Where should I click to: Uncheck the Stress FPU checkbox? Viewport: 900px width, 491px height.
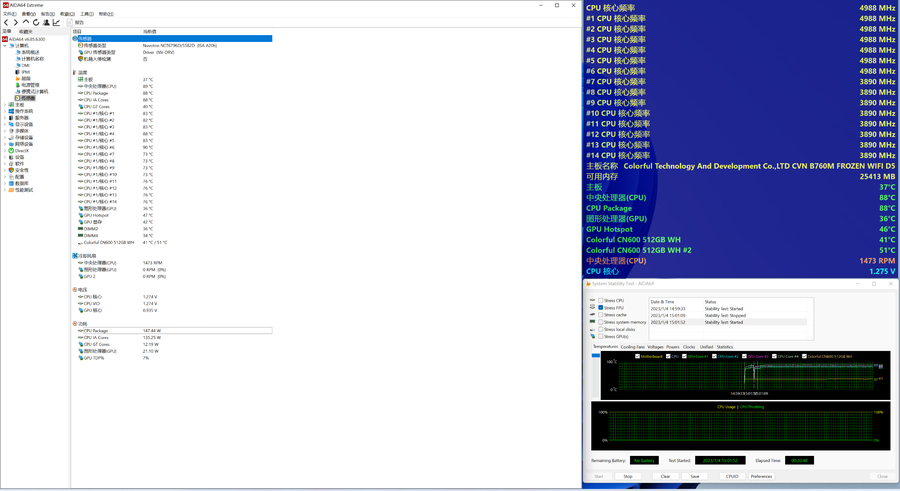601,307
